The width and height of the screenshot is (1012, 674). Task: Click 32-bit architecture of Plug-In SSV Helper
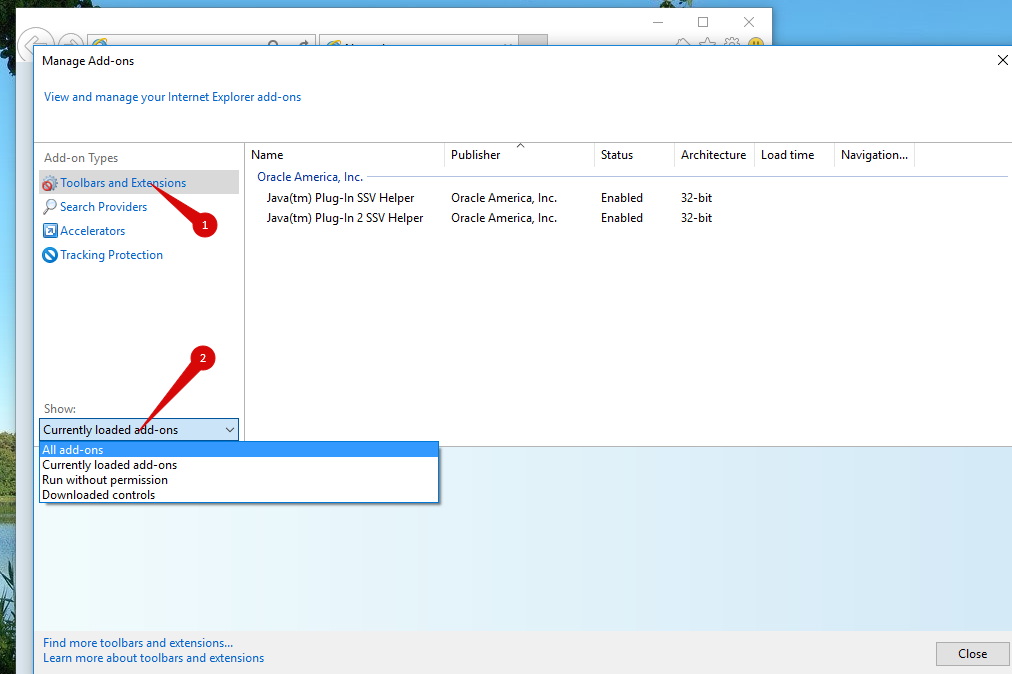(696, 198)
